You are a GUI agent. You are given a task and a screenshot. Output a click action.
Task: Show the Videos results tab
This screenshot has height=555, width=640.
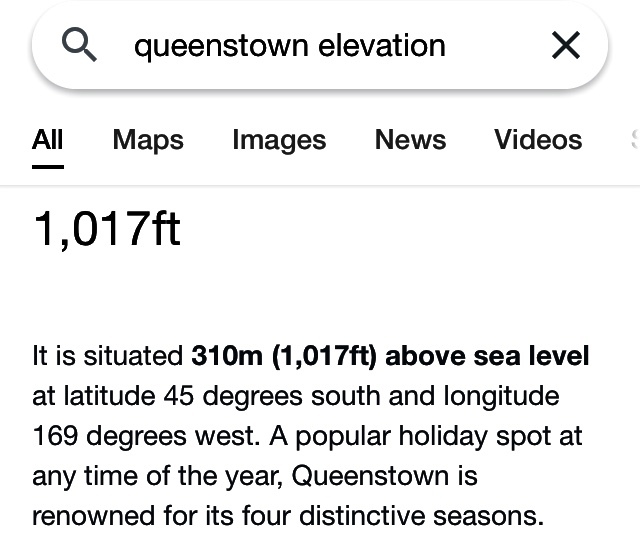pos(538,140)
